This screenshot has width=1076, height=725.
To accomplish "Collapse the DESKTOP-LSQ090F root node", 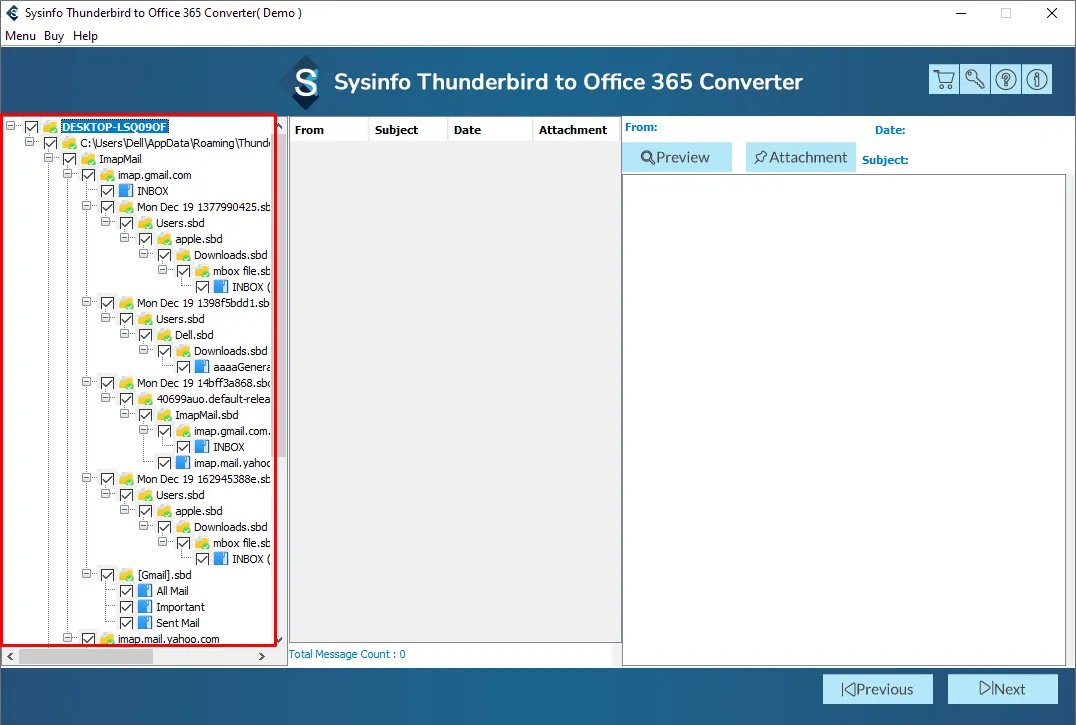I will [x=11, y=127].
